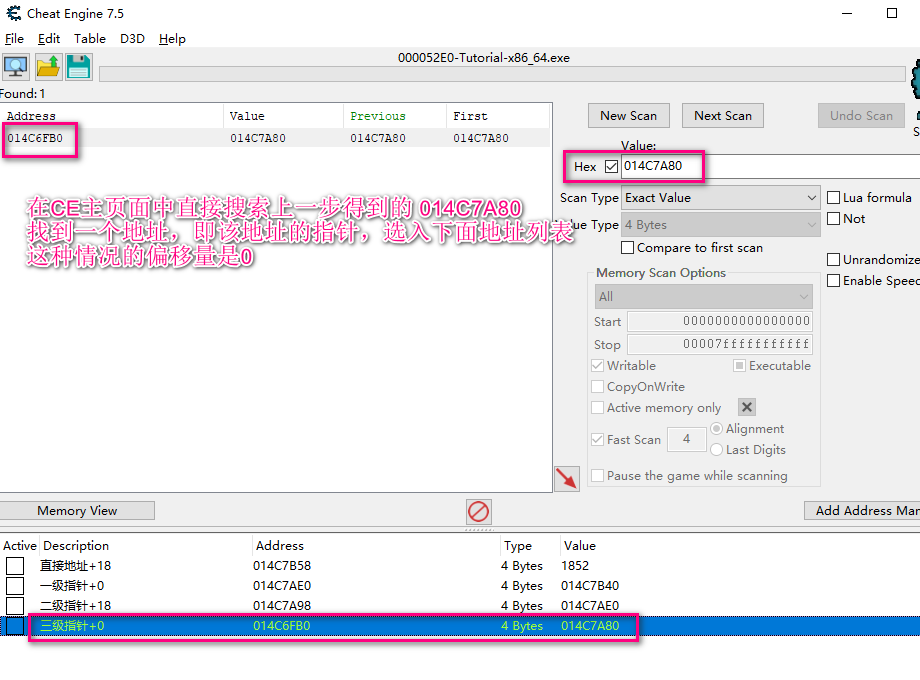Image resolution: width=920 pixels, height=680 pixels.
Task: Select the 三级指针+0 description
Action: pyautogui.click(x=72, y=625)
